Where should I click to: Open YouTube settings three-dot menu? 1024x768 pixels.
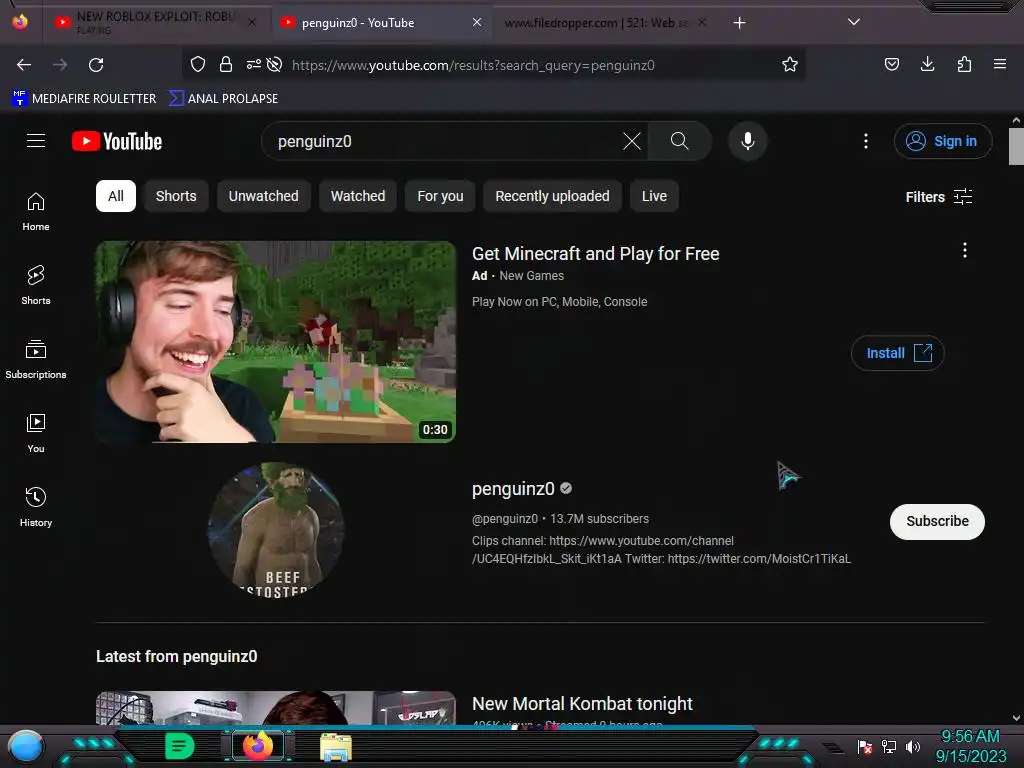click(x=866, y=141)
